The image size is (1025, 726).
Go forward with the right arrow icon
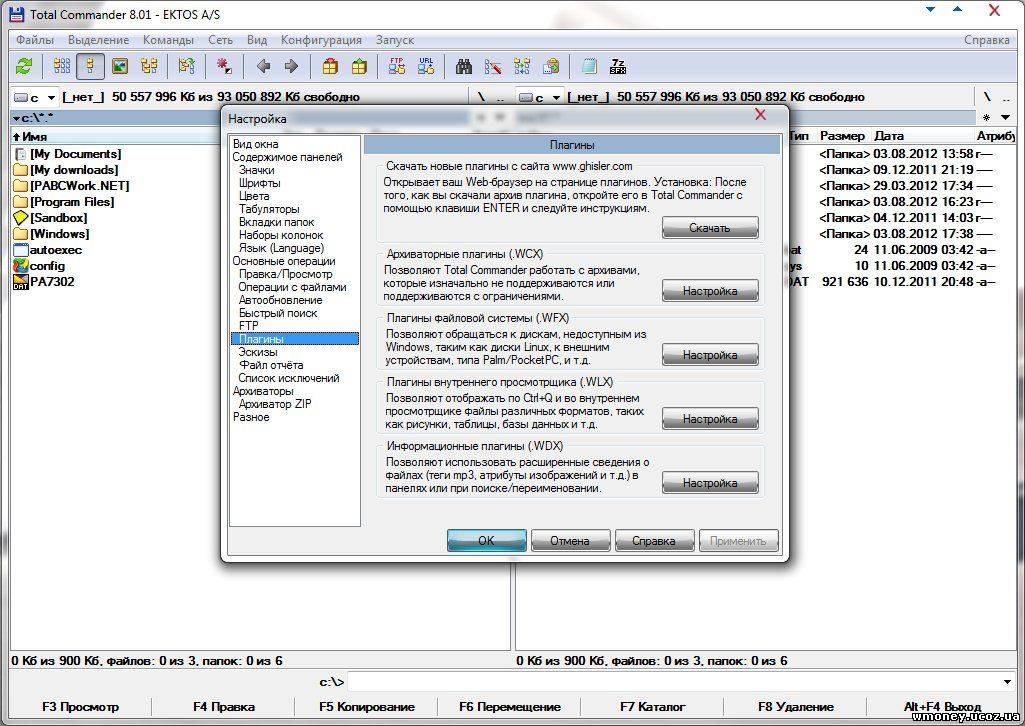(292, 66)
